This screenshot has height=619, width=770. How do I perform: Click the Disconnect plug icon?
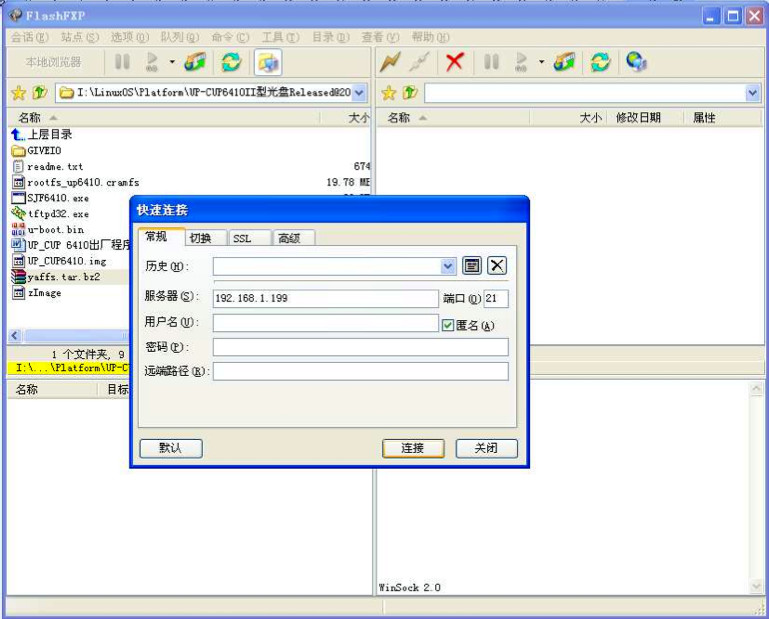(x=420, y=62)
